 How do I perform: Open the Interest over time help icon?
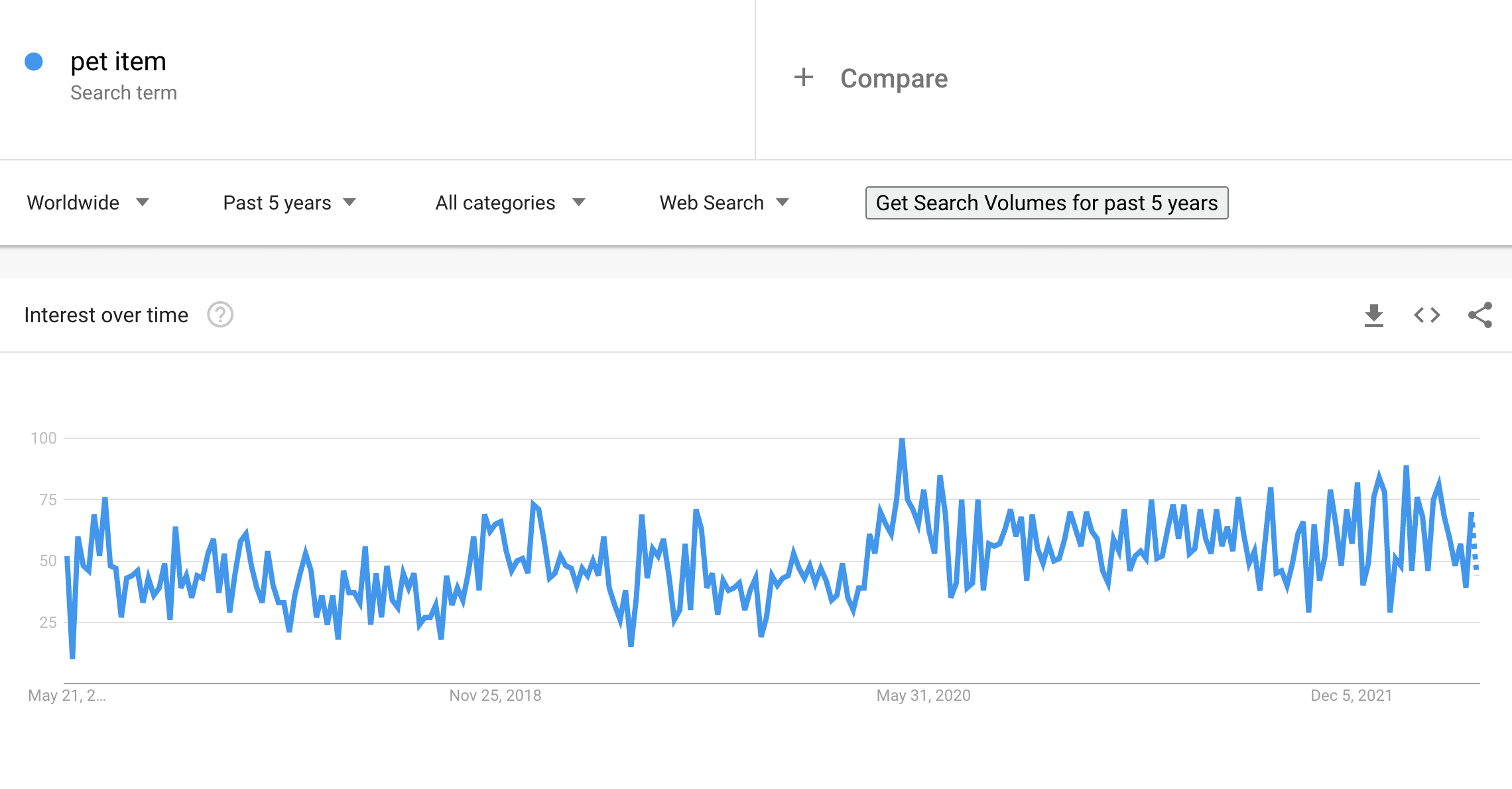220,315
